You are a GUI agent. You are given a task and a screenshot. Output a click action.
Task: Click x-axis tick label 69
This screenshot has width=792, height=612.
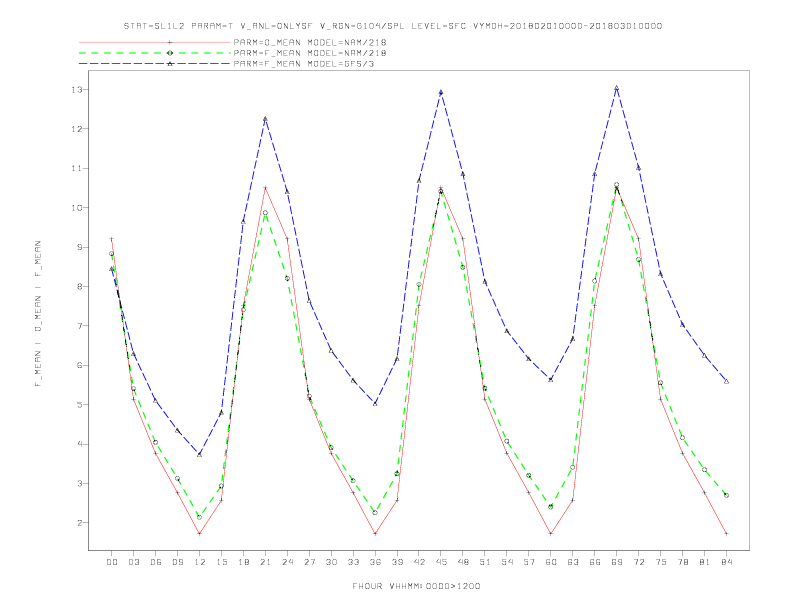[616, 562]
